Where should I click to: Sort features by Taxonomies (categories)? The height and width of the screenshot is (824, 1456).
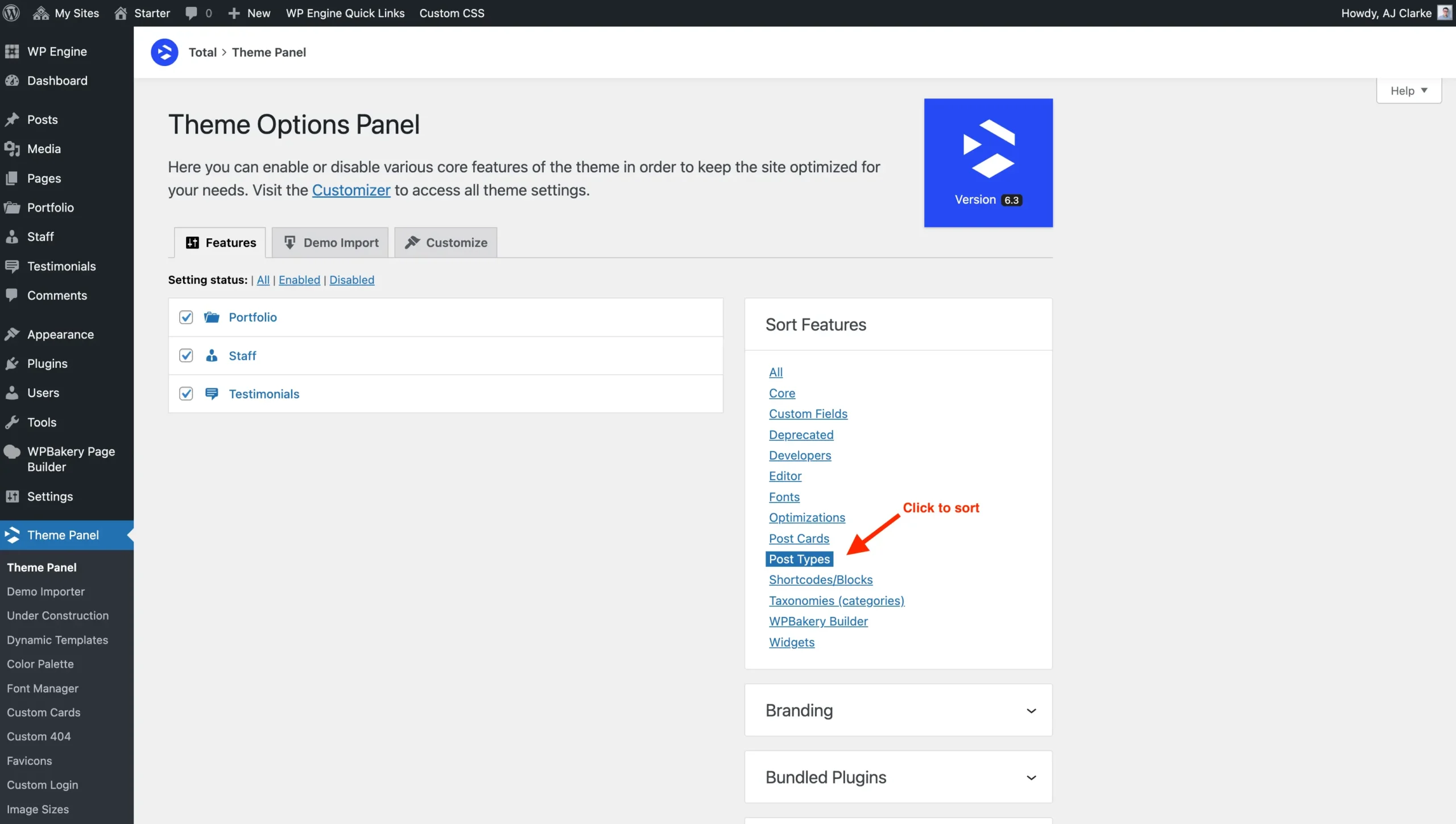click(837, 601)
